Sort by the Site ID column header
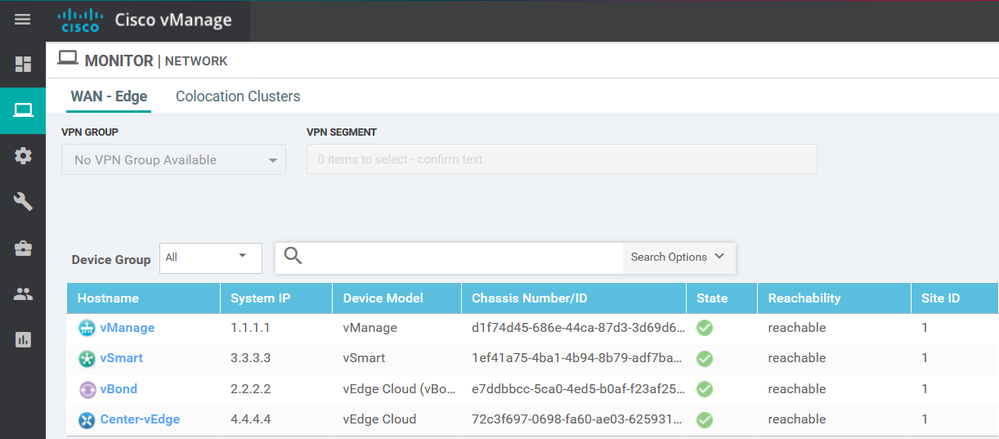999x439 pixels. pyautogui.click(x=954, y=298)
